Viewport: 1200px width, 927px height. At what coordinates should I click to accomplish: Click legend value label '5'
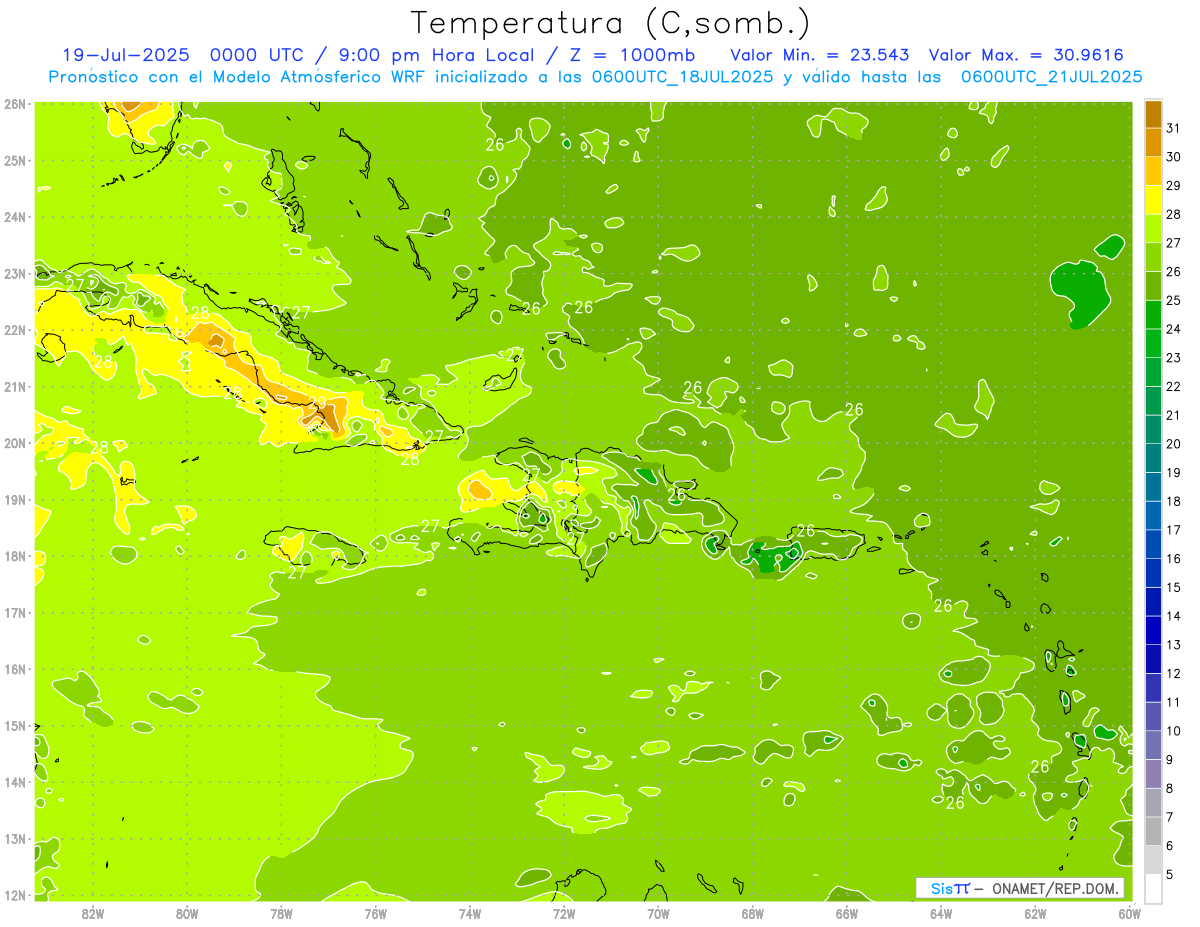(1170, 875)
